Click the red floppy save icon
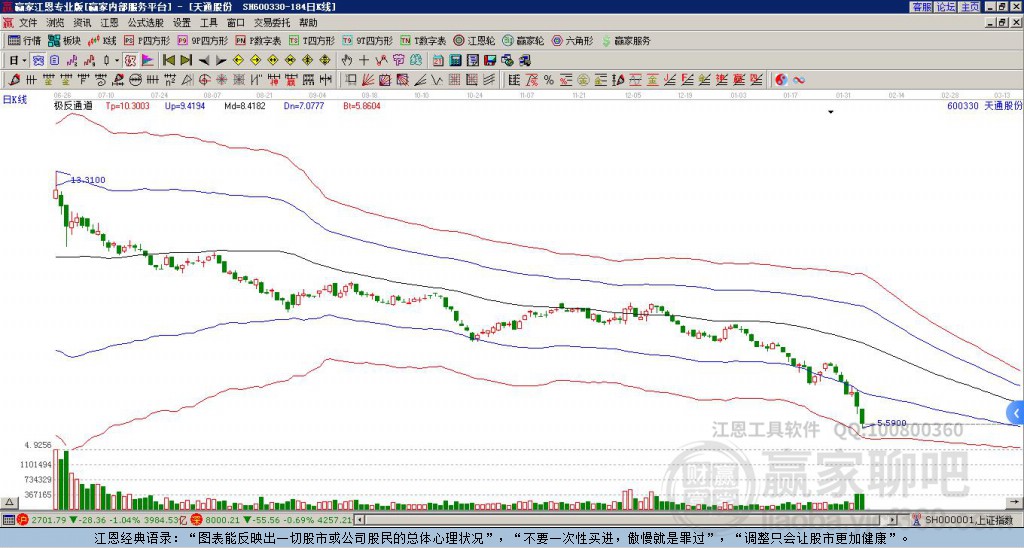Viewport: 1024px width, 548px height. 490,61
